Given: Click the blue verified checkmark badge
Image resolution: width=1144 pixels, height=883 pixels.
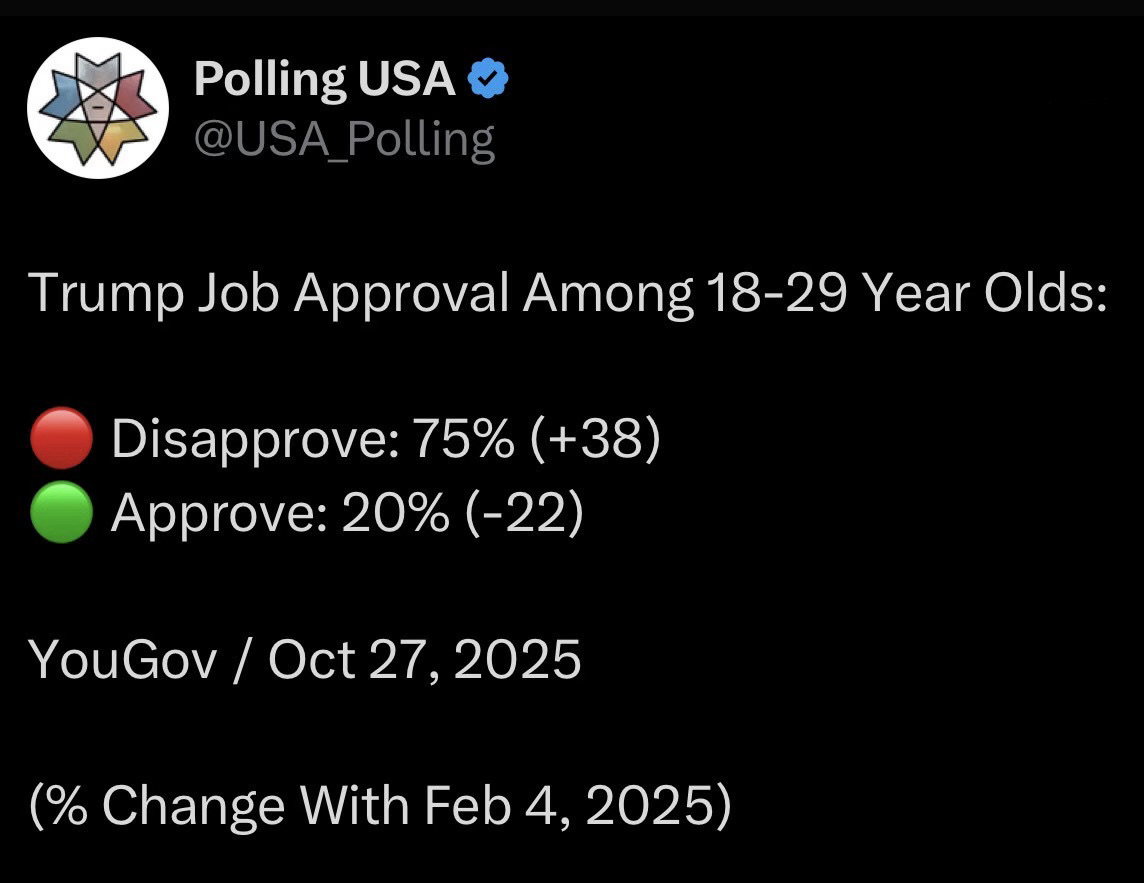Looking at the screenshot, I should (488, 79).
